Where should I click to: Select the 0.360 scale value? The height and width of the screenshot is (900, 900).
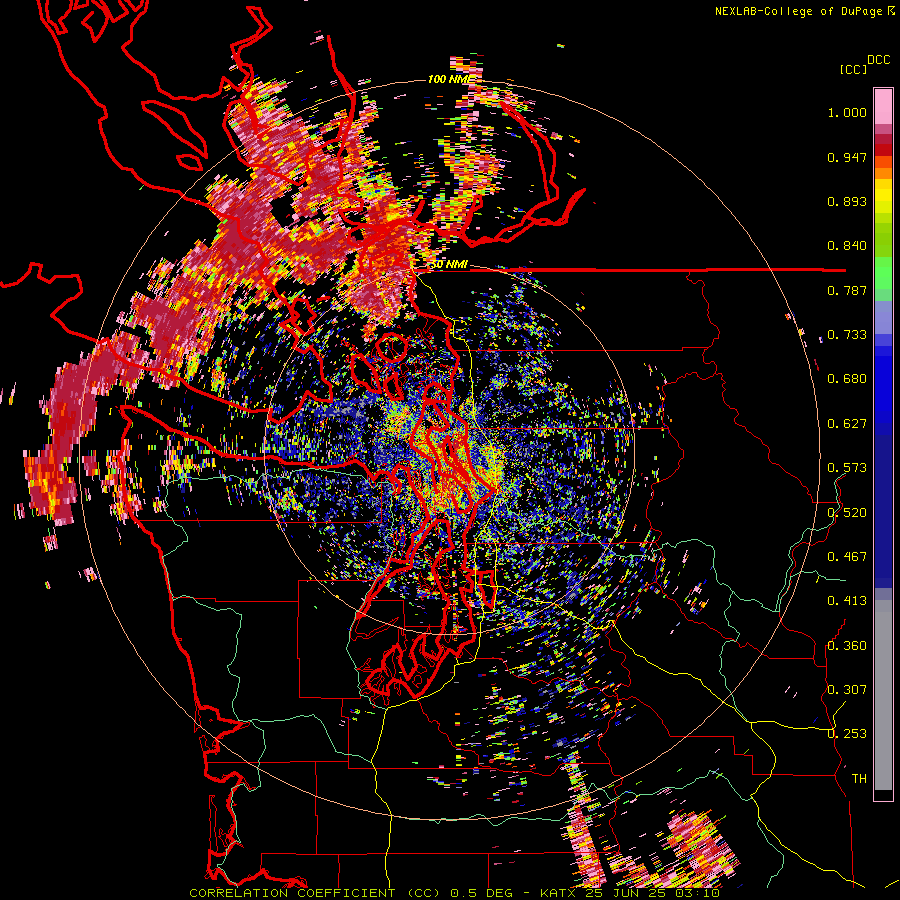point(847,646)
